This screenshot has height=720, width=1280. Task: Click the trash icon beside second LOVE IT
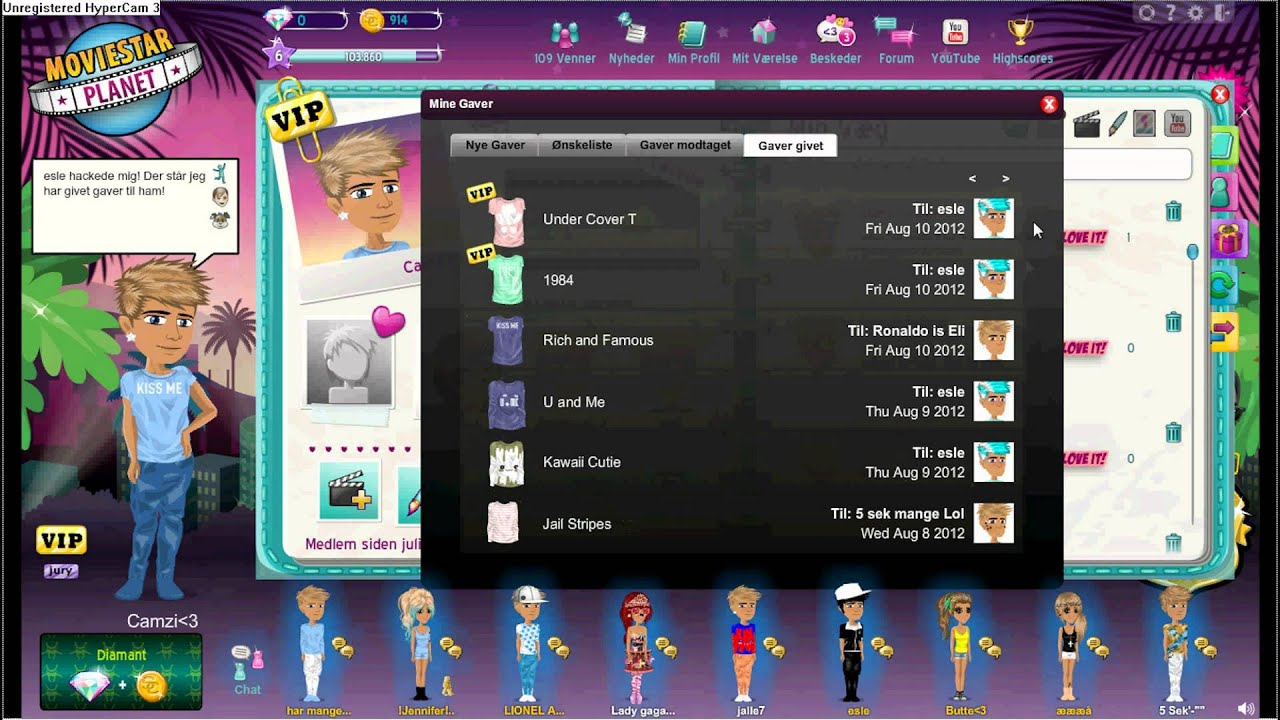1174,322
